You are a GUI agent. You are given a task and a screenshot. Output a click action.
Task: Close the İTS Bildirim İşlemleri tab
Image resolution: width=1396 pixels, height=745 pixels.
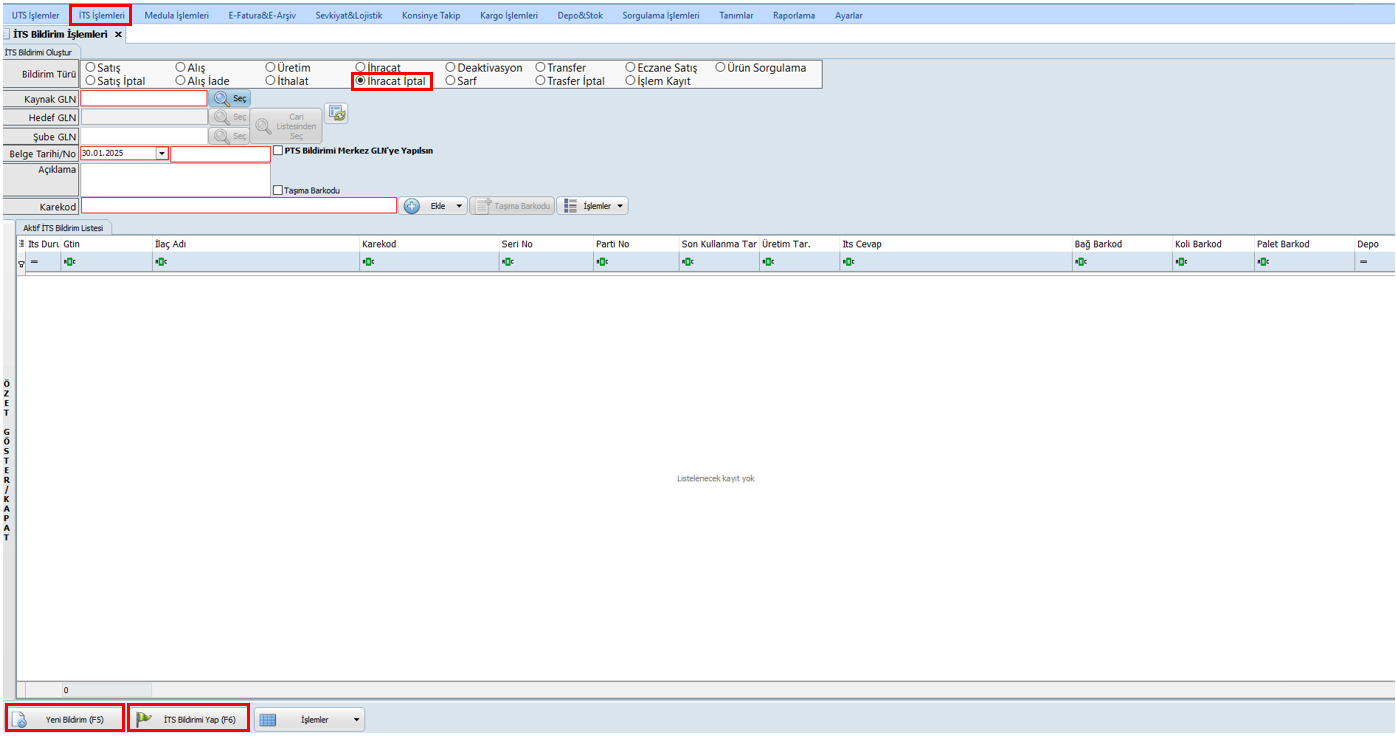118,34
